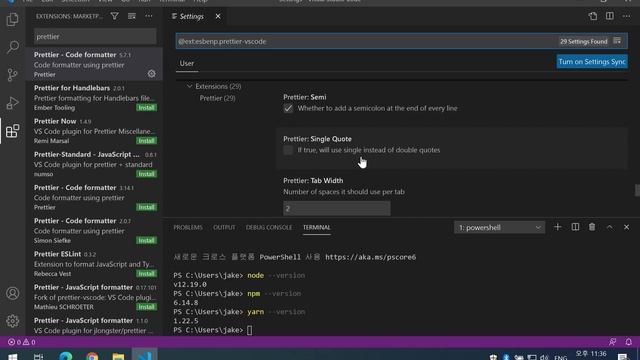Open the Explorer view in activity bar

12,20
